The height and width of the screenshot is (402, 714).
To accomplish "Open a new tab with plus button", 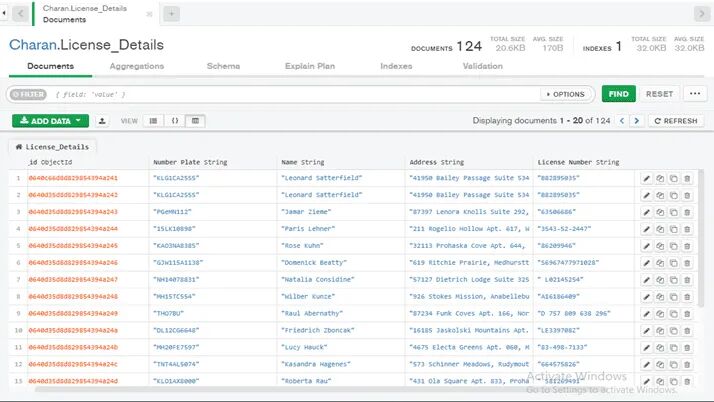I will click(171, 14).
